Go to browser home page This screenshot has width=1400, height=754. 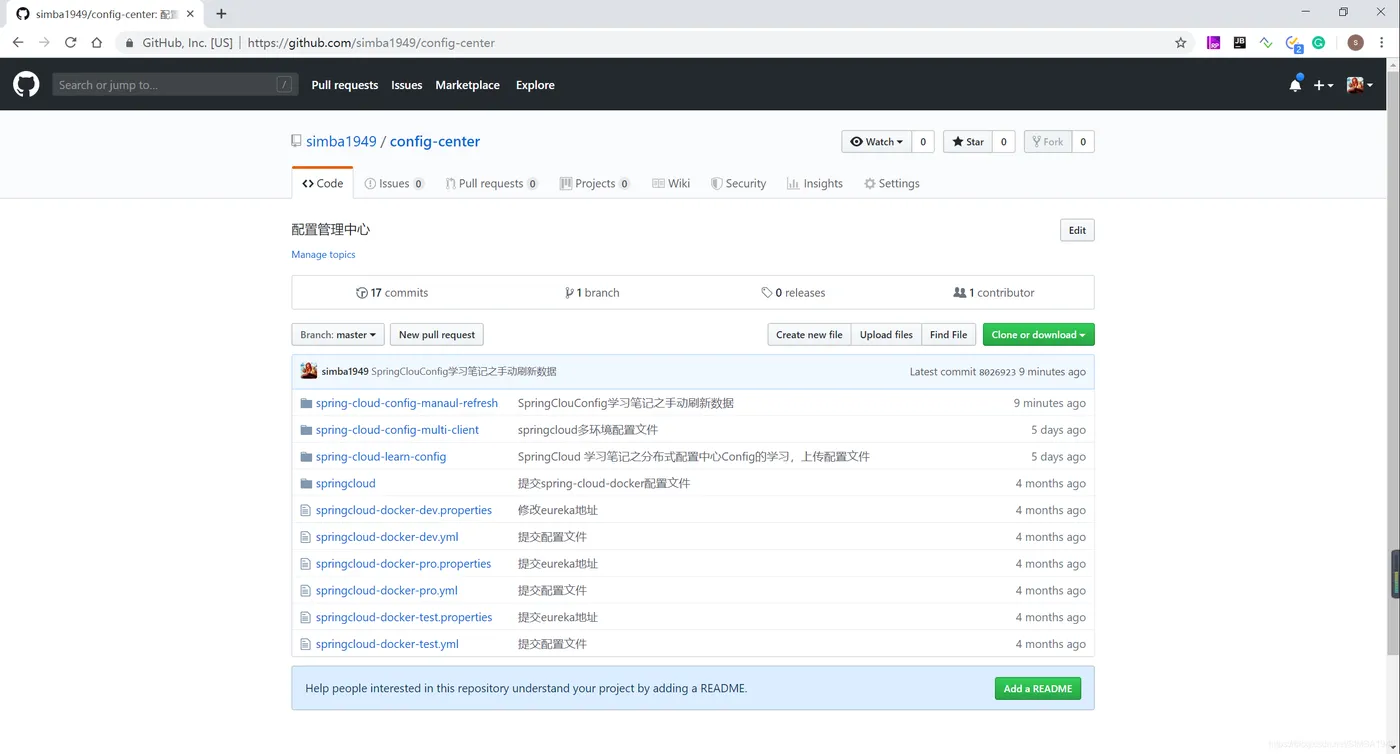96,43
